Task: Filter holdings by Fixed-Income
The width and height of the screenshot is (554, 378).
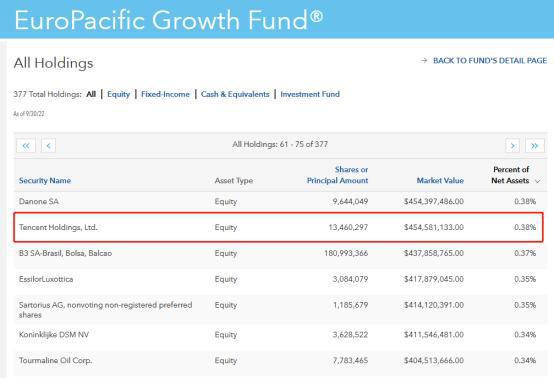Action: click(x=165, y=94)
